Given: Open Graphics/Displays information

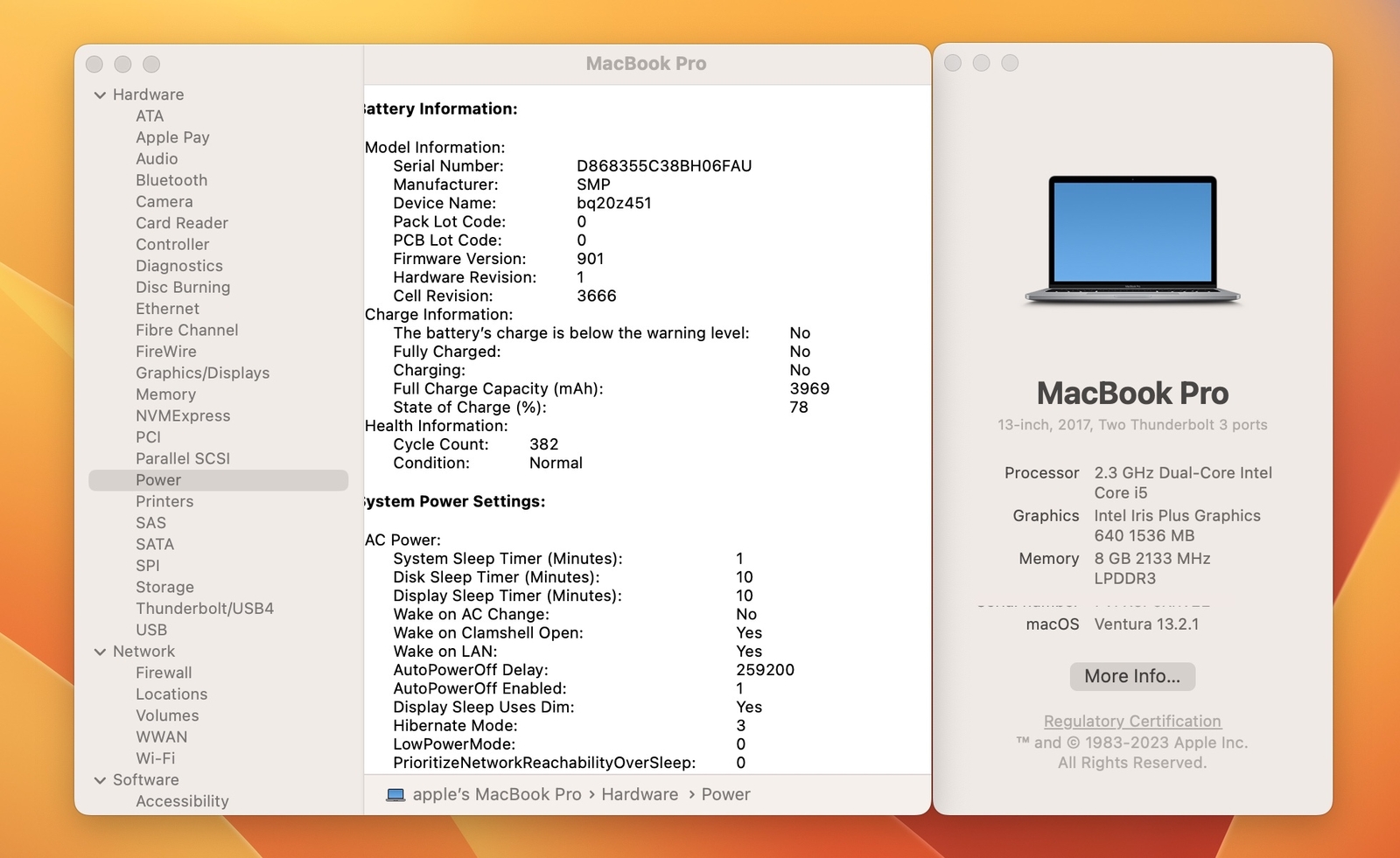Looking at the screenshot, I should [202, 373].
